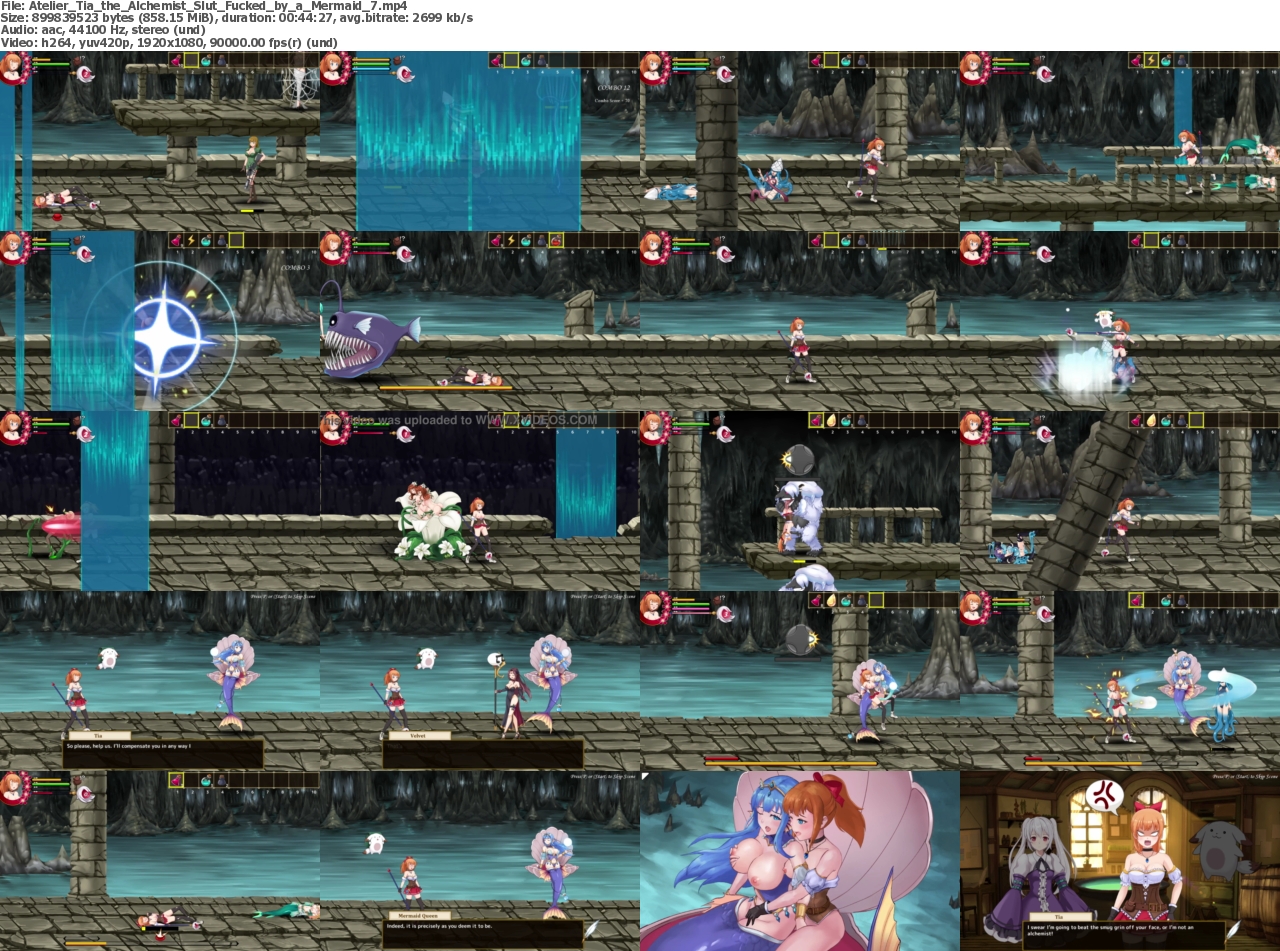Open the thumbnail with the leaning stone pillar
The image size is (1280, 951).
pos(1120,501)
